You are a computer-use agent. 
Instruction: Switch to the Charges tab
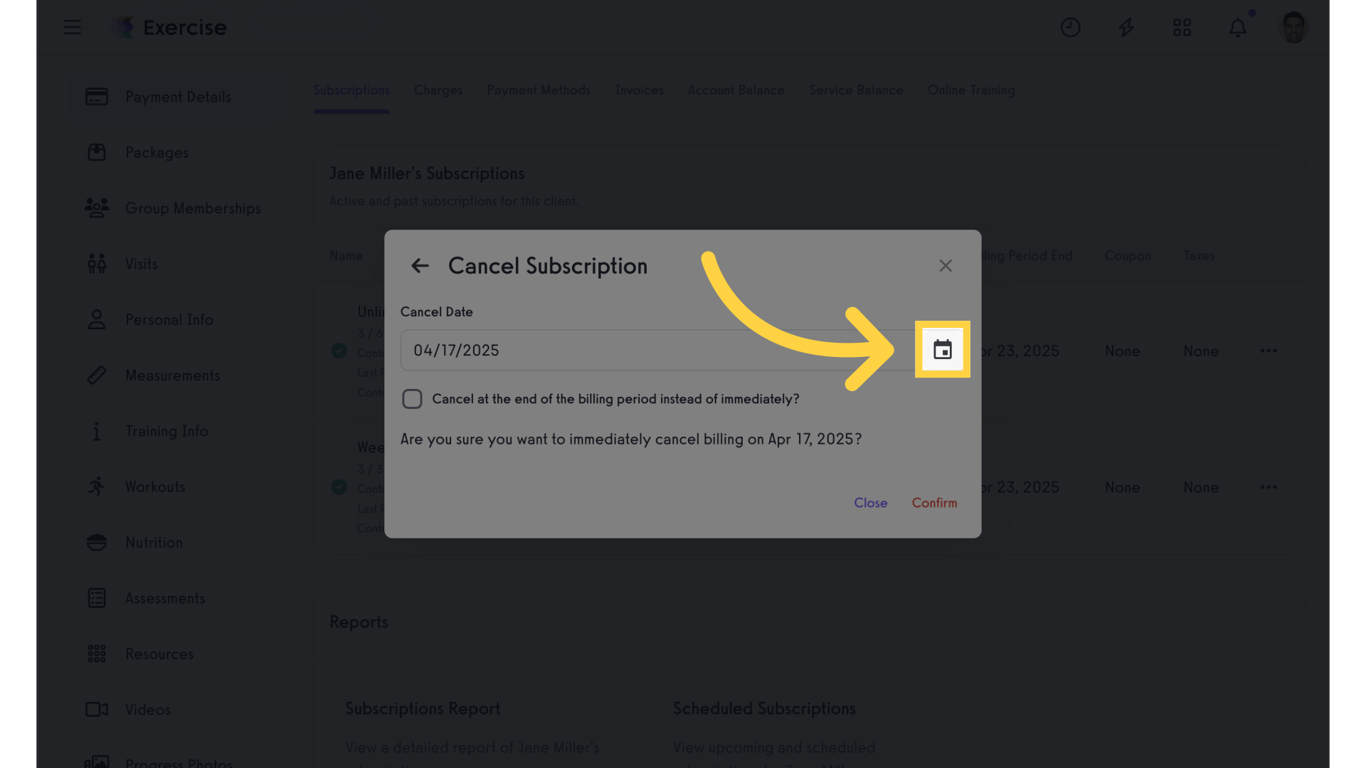[438, 90]
